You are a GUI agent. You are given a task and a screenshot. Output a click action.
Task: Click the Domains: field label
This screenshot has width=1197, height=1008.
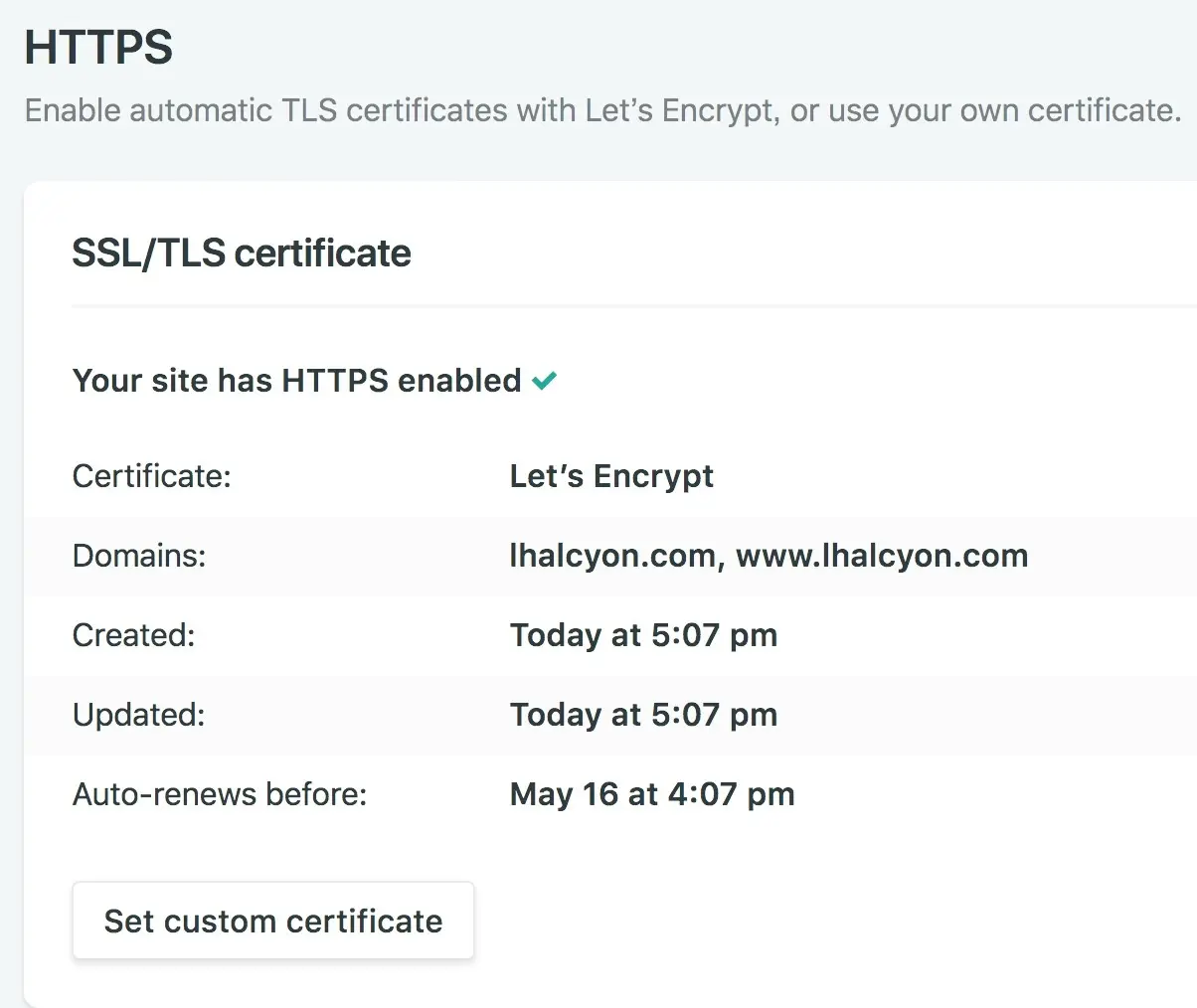tap(139, 556)
